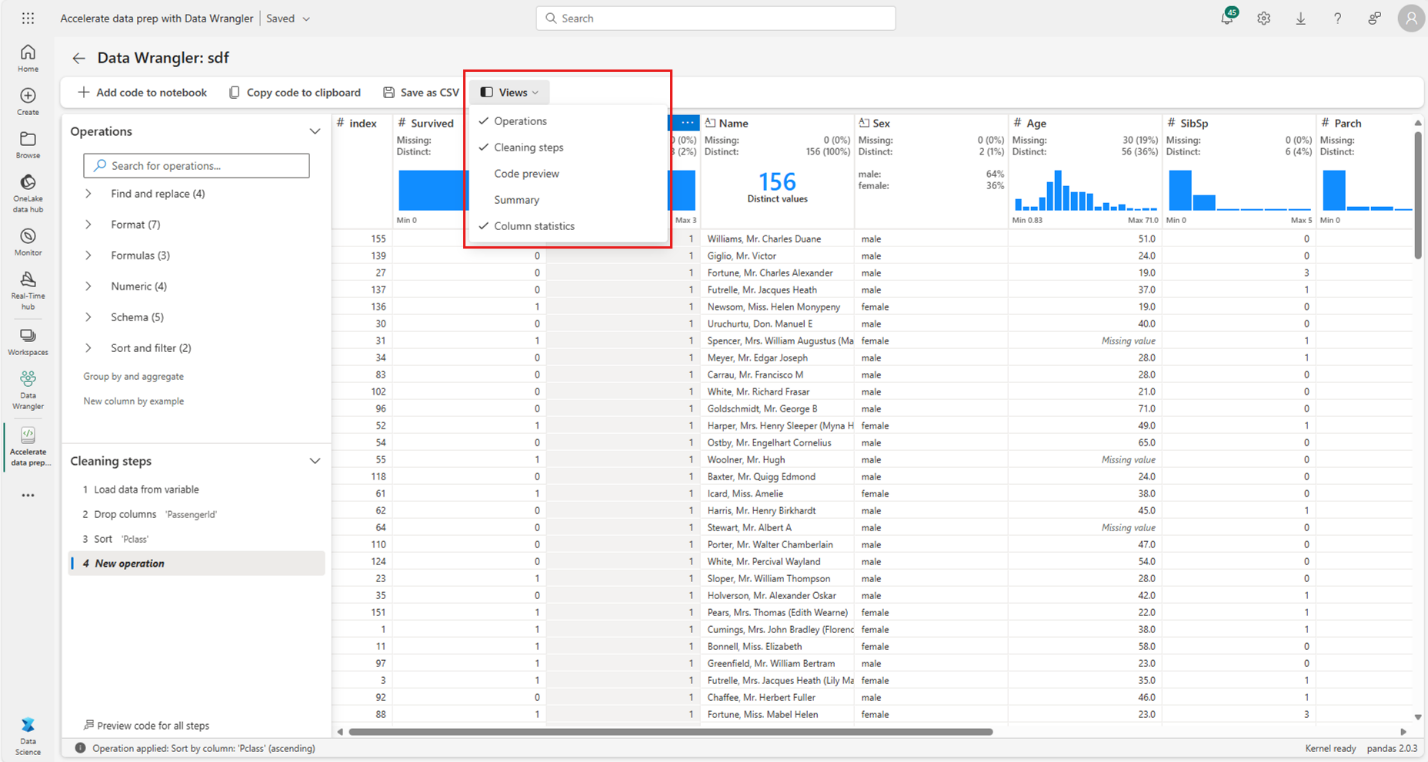Screen dimensions: 1428x762
Task: Click the Age histogram chart
Action: click(x=1085, y=191)
